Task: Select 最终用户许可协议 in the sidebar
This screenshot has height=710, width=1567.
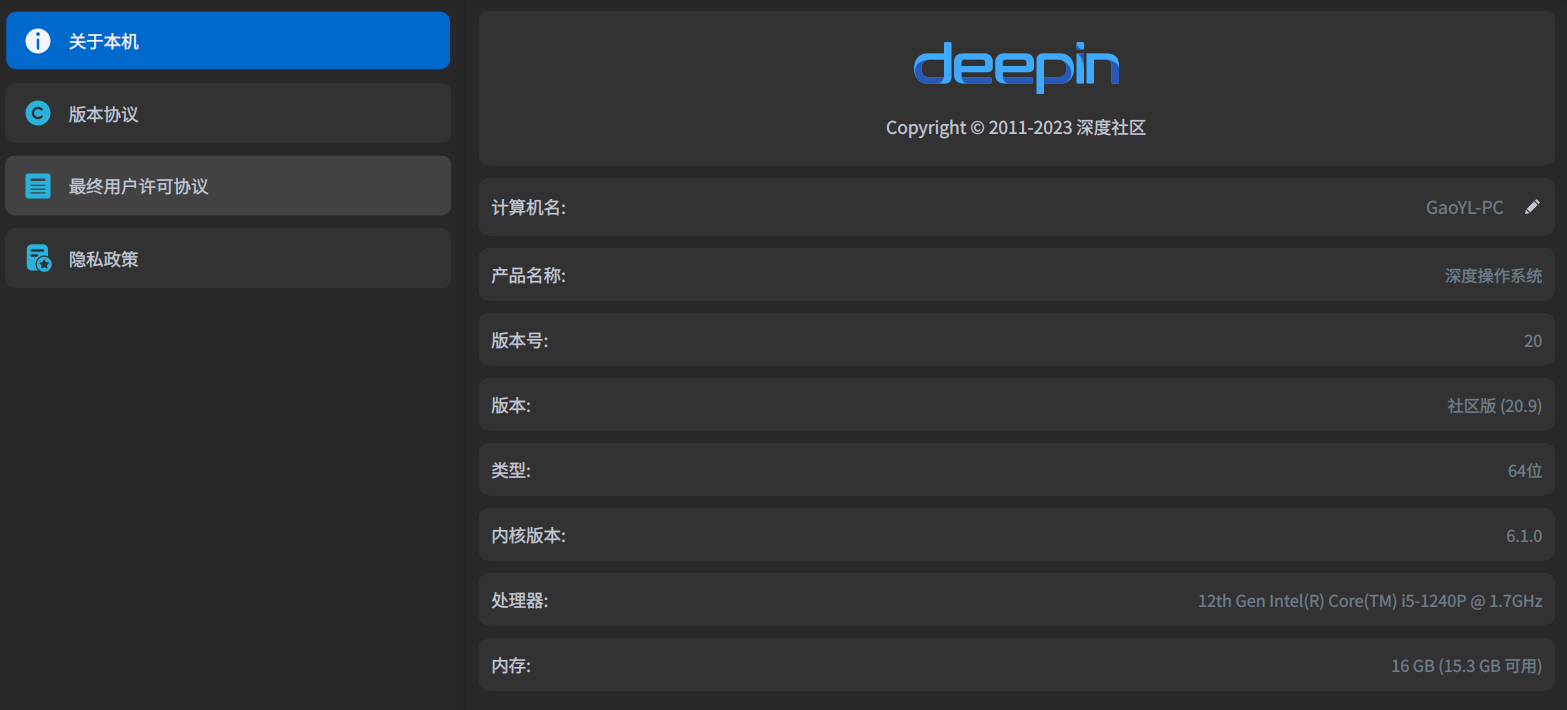Action: (228, 186)
